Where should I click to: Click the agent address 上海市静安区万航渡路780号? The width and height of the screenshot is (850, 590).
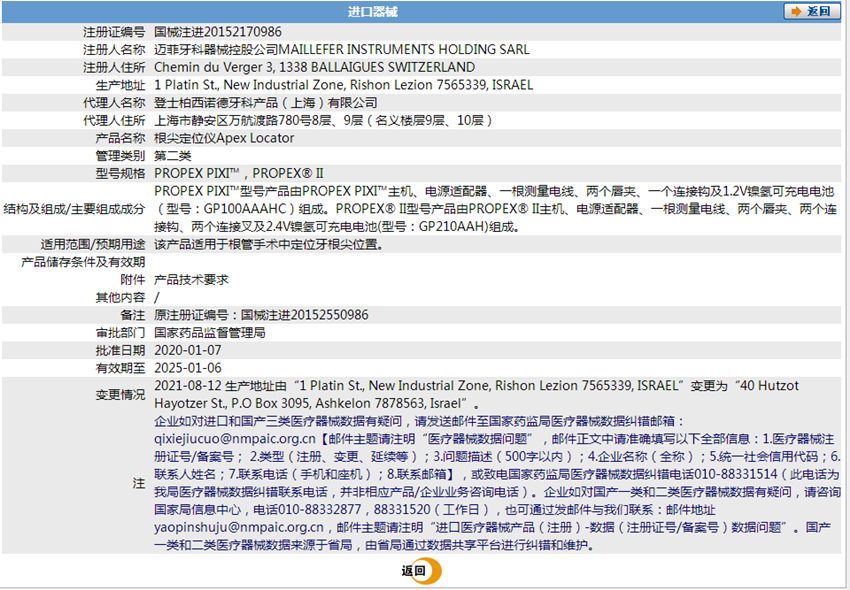click(323, 120)
